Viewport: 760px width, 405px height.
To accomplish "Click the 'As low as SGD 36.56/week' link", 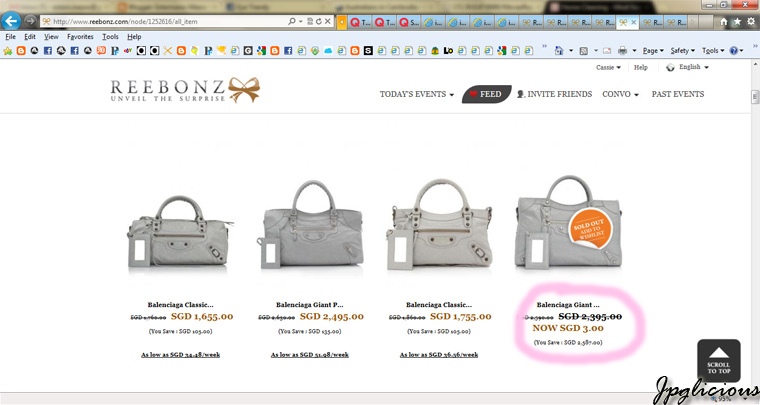I will 439,355.
